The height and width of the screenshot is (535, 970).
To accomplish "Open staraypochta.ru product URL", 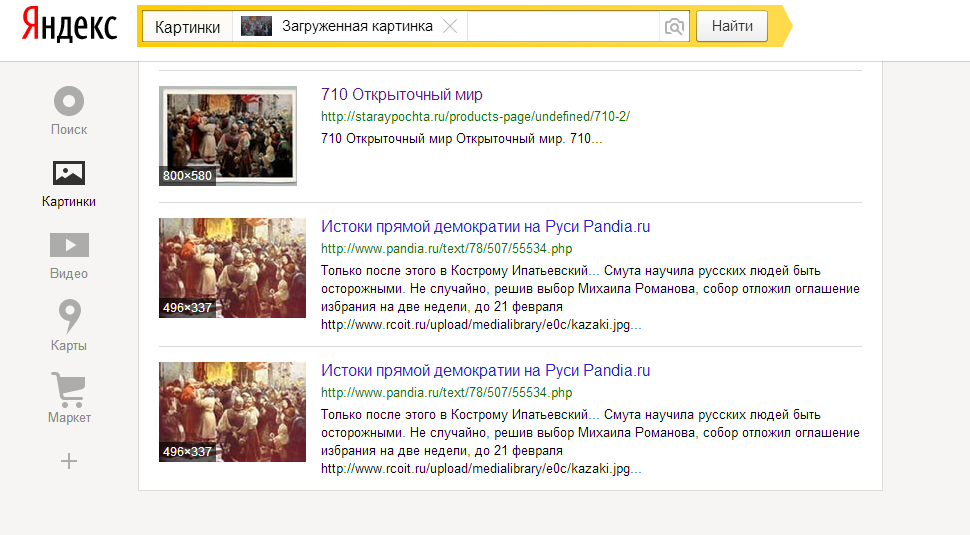I will (475, 116).
